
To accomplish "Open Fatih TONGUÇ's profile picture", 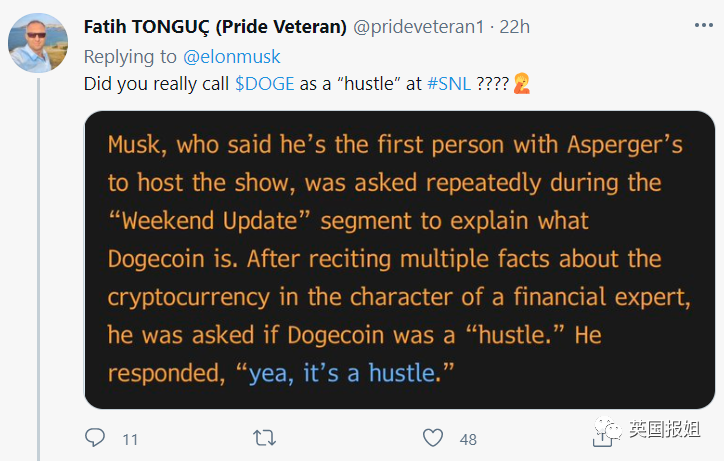I will point(38,43).
